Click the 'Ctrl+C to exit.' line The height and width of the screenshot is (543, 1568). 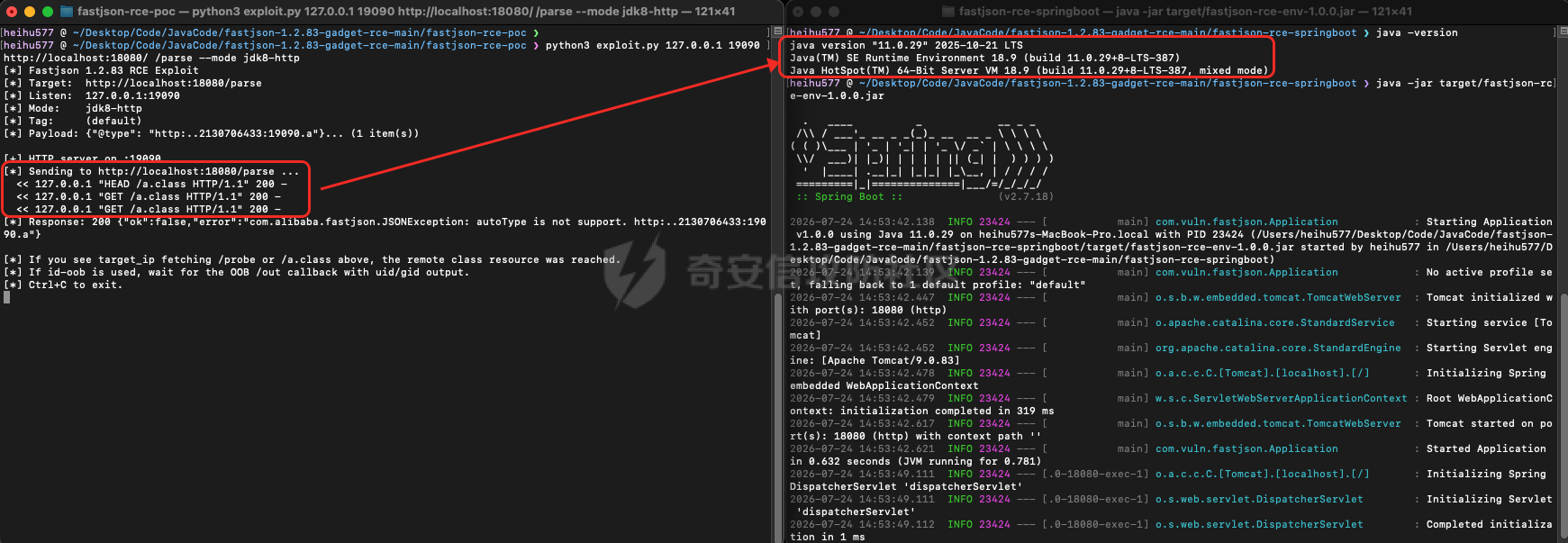[63, 285]
